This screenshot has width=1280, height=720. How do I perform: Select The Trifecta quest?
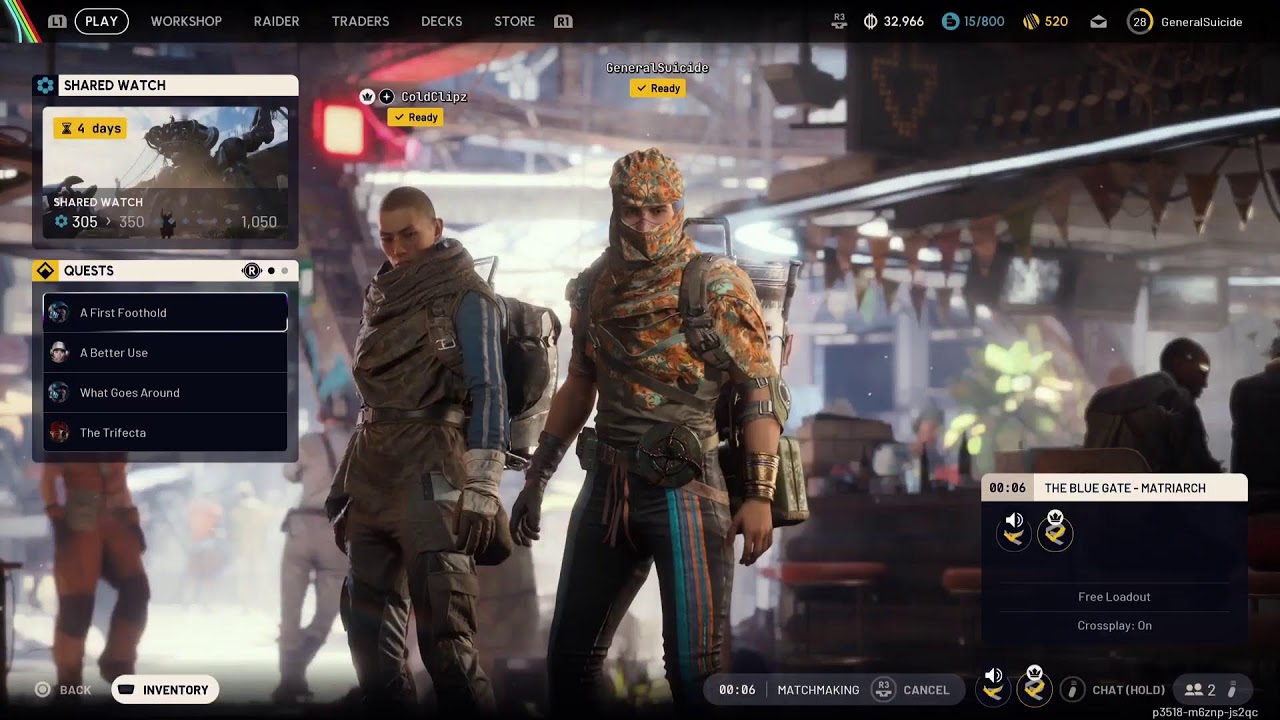point(165,432)
